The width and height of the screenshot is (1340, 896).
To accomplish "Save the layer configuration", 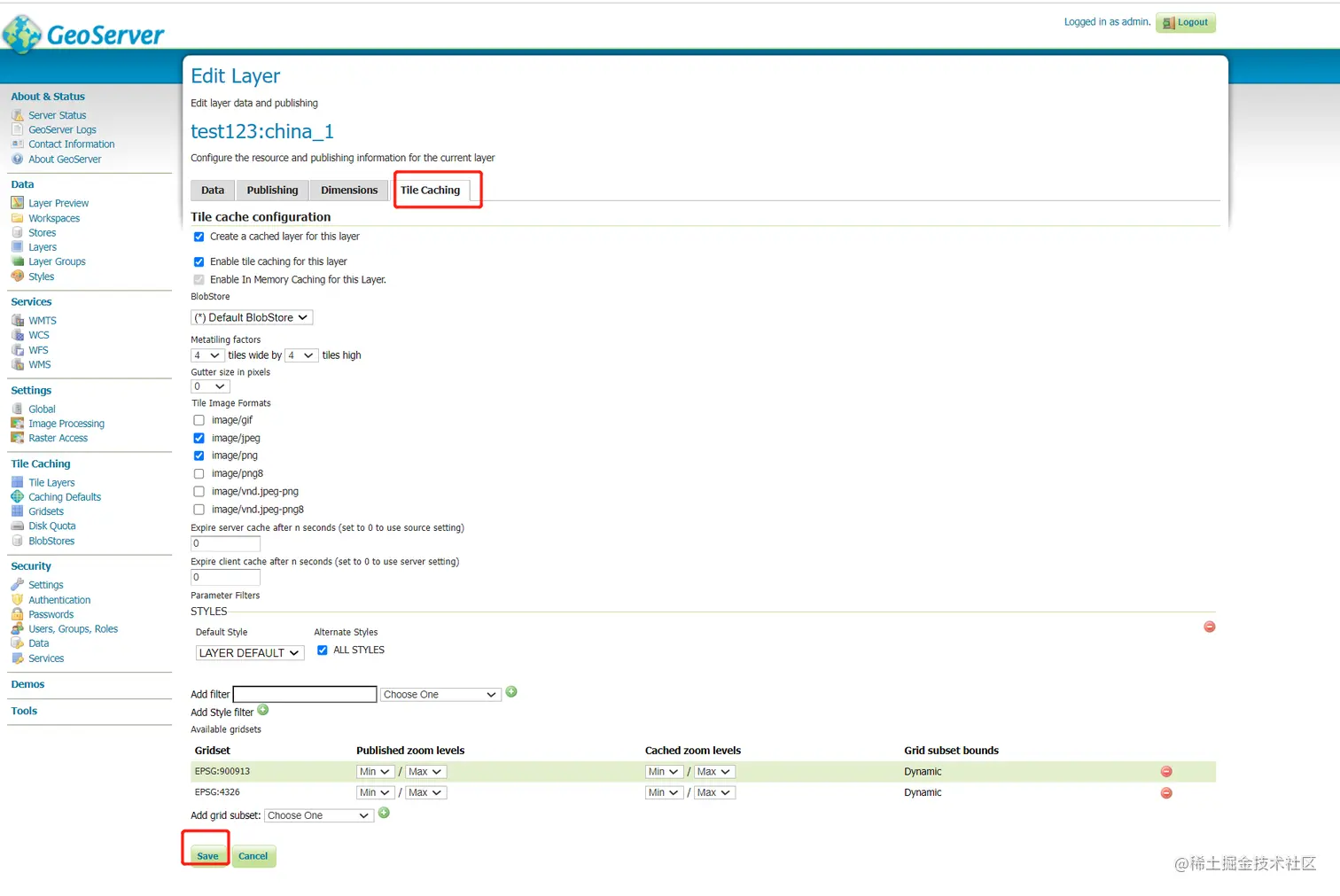I will tap(207, 856).
